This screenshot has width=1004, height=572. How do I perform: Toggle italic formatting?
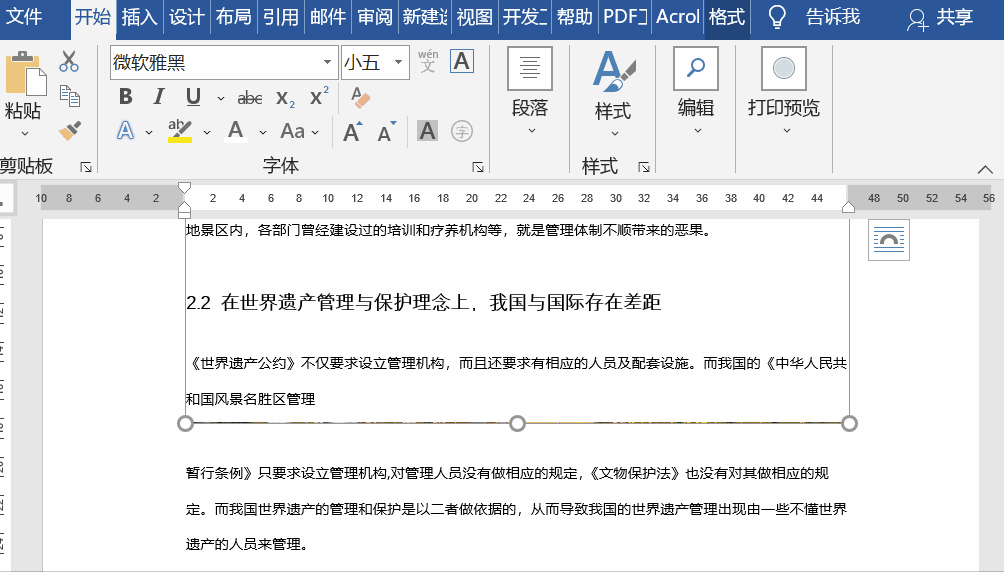pyautogui.click(x=158, y=97)
